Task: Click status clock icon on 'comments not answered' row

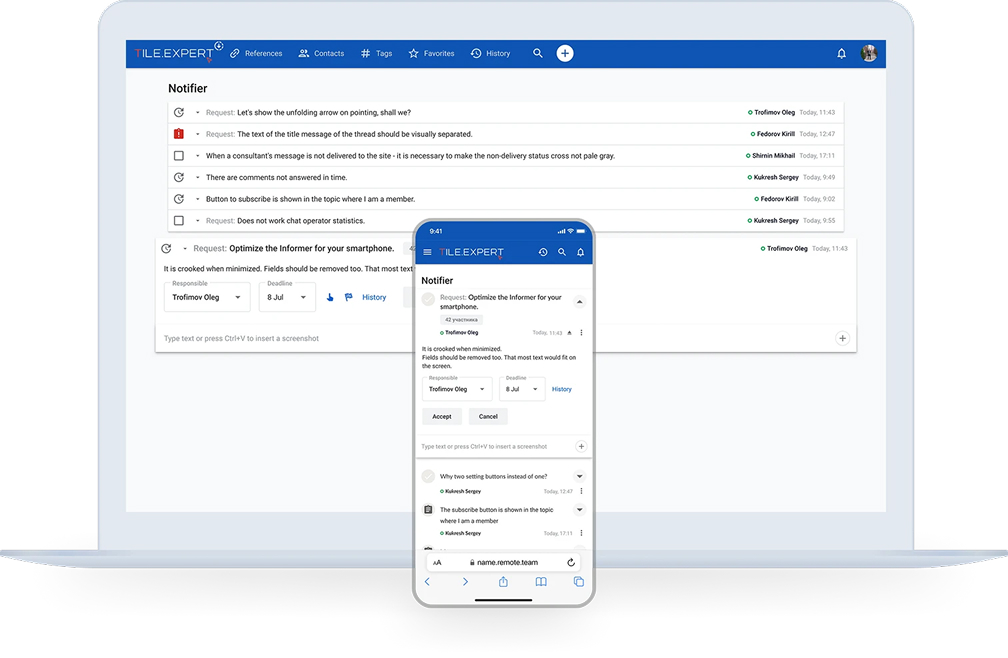Action: pos(179,177)
